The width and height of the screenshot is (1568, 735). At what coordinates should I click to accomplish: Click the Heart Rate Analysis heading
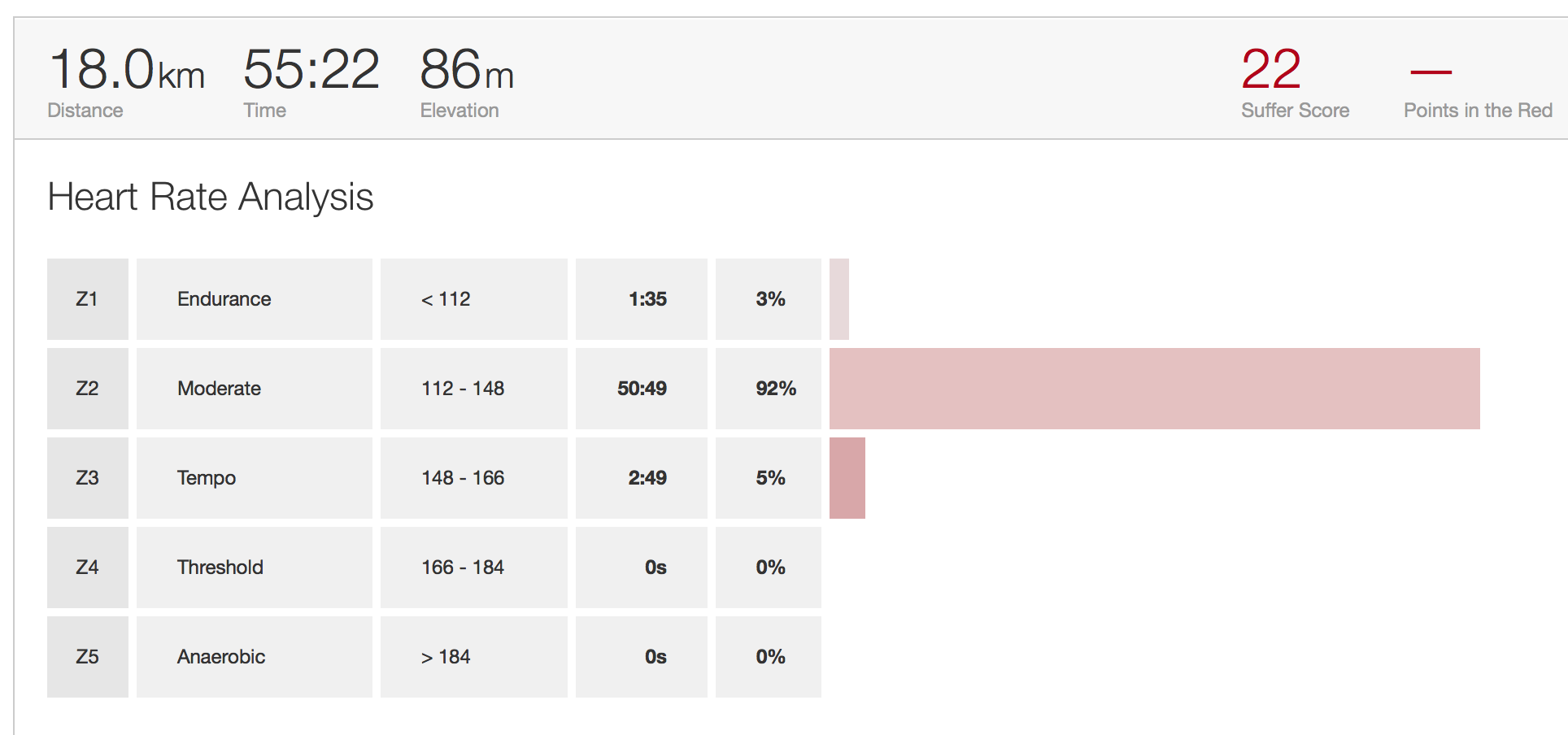211,197
